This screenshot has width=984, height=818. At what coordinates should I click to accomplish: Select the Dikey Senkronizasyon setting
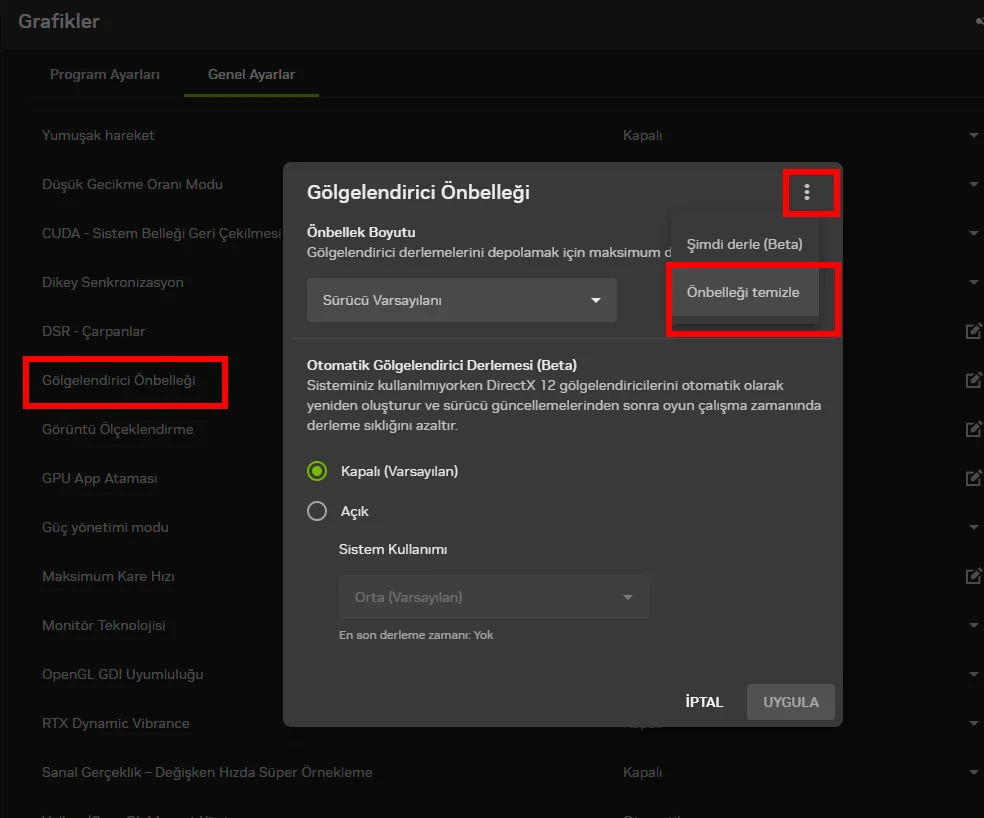point(113,283)
